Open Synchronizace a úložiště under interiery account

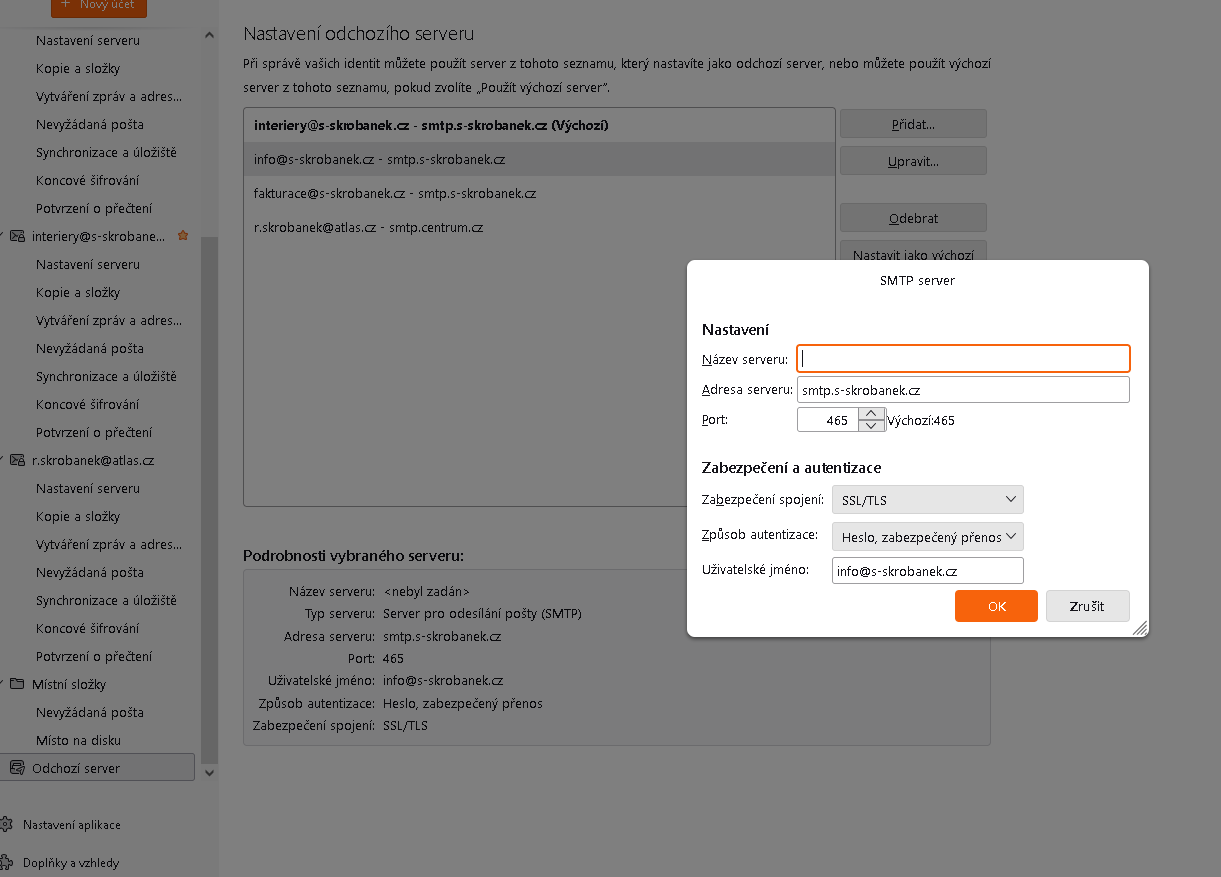pos(106,376)
